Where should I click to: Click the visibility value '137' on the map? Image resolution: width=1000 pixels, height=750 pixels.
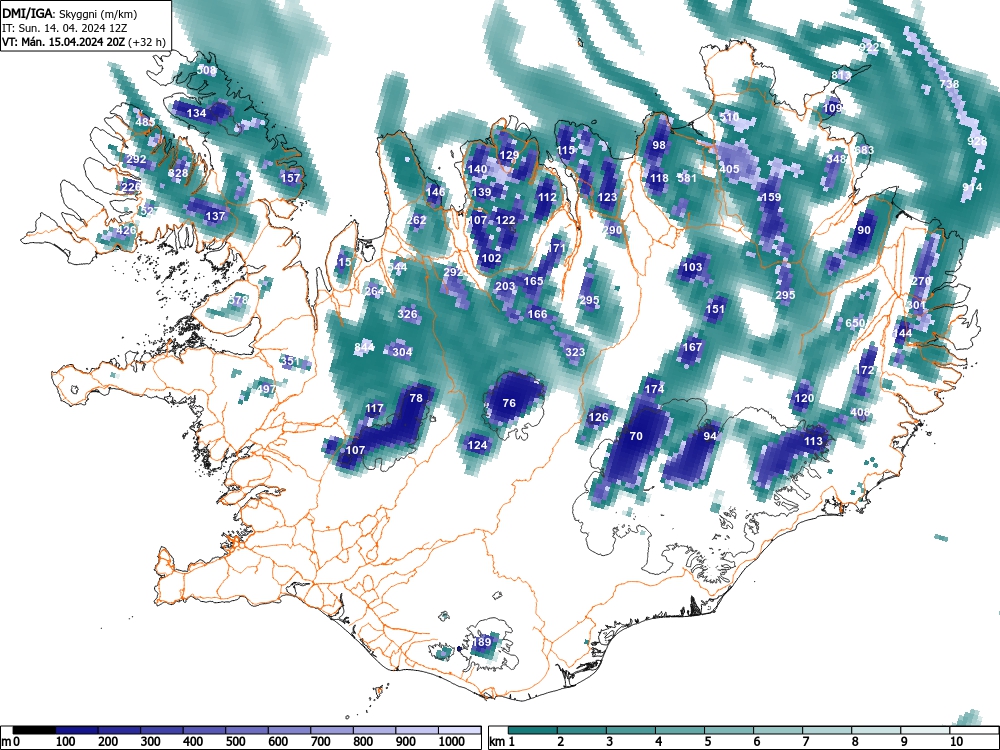(x=216, y=216)
